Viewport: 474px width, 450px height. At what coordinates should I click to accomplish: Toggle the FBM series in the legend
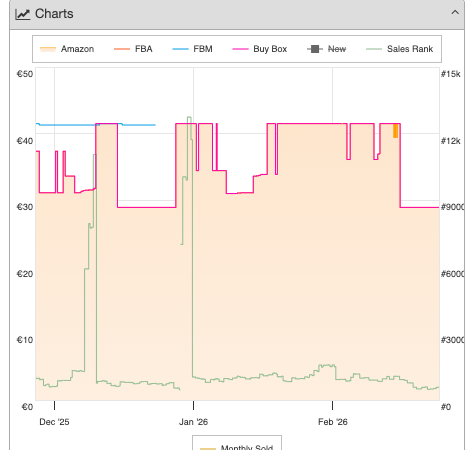192,49
